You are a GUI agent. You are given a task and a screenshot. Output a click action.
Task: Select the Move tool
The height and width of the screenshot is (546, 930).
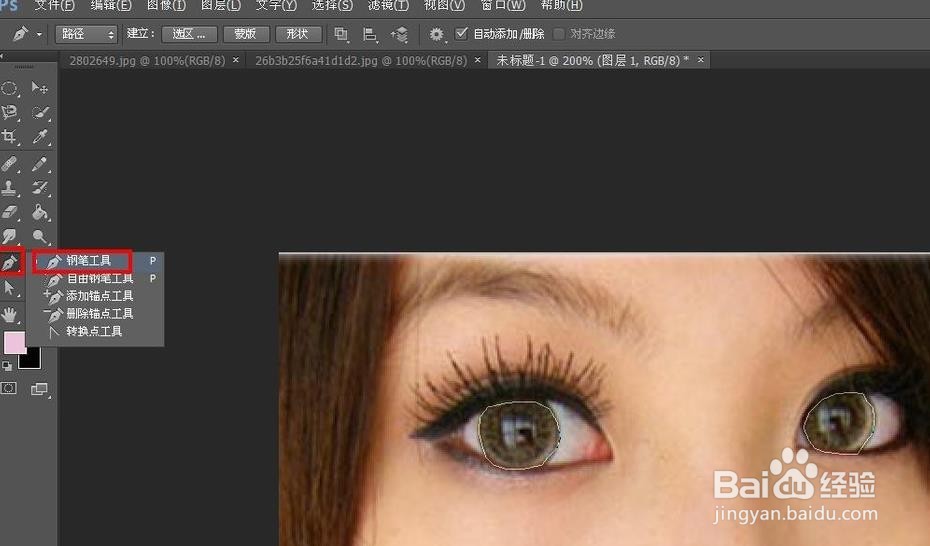tap(40, 88)
